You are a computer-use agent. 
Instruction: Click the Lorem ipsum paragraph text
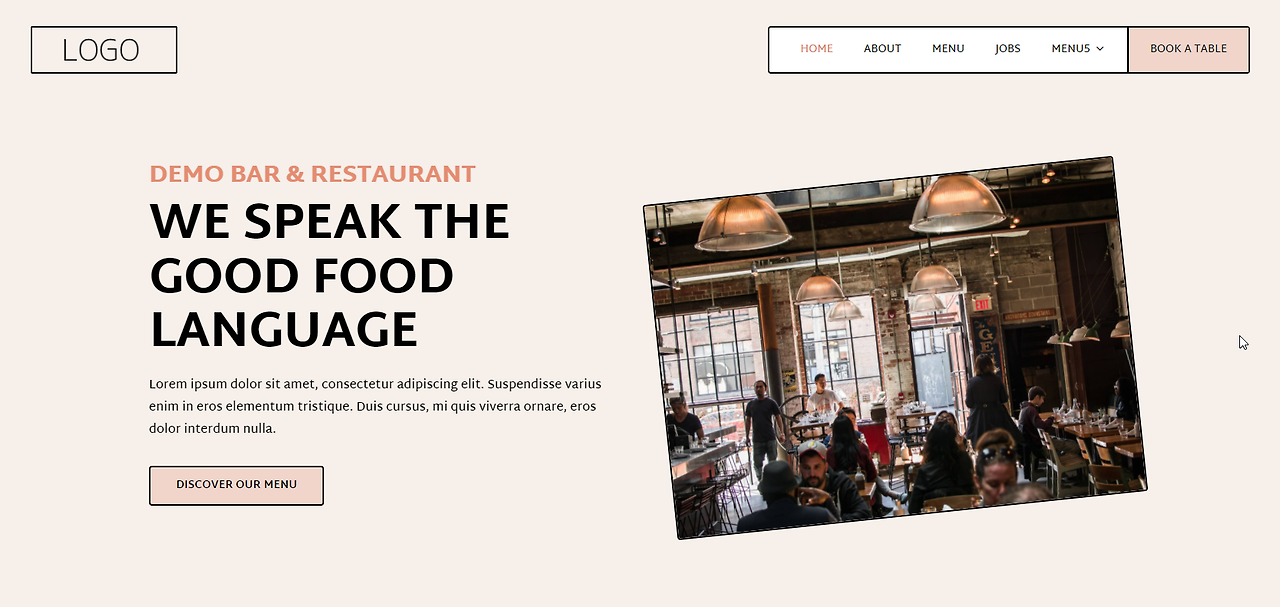375,406
